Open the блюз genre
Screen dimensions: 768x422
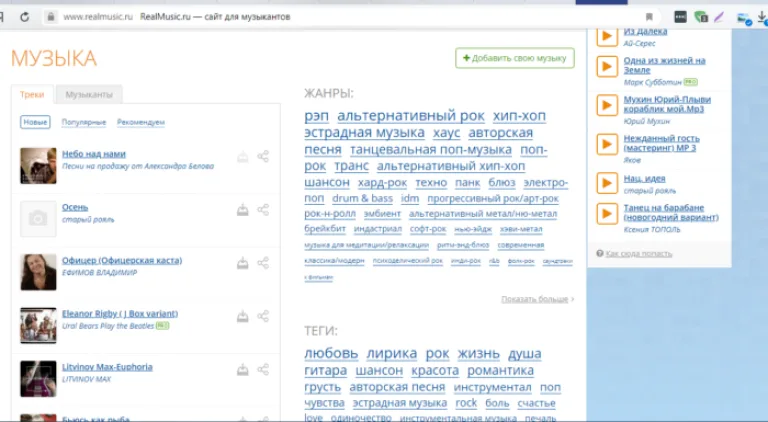point(502,183)
